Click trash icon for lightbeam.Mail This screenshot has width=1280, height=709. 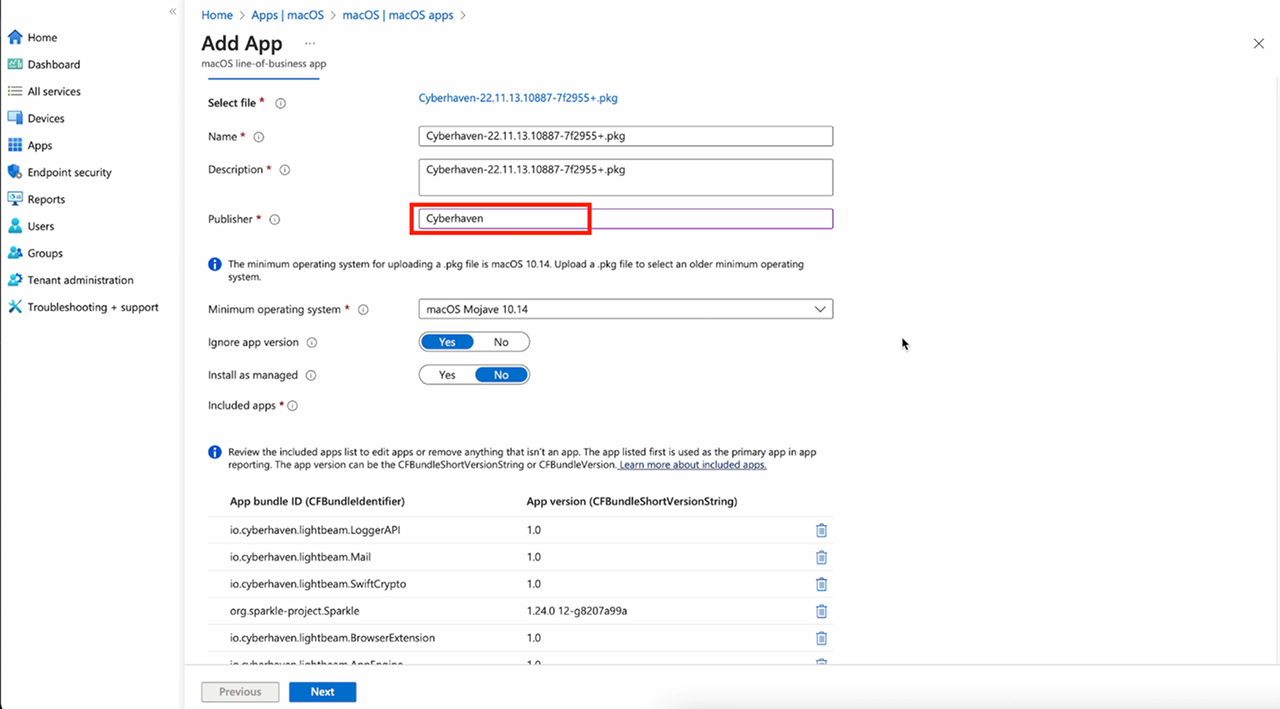(821, 557)
